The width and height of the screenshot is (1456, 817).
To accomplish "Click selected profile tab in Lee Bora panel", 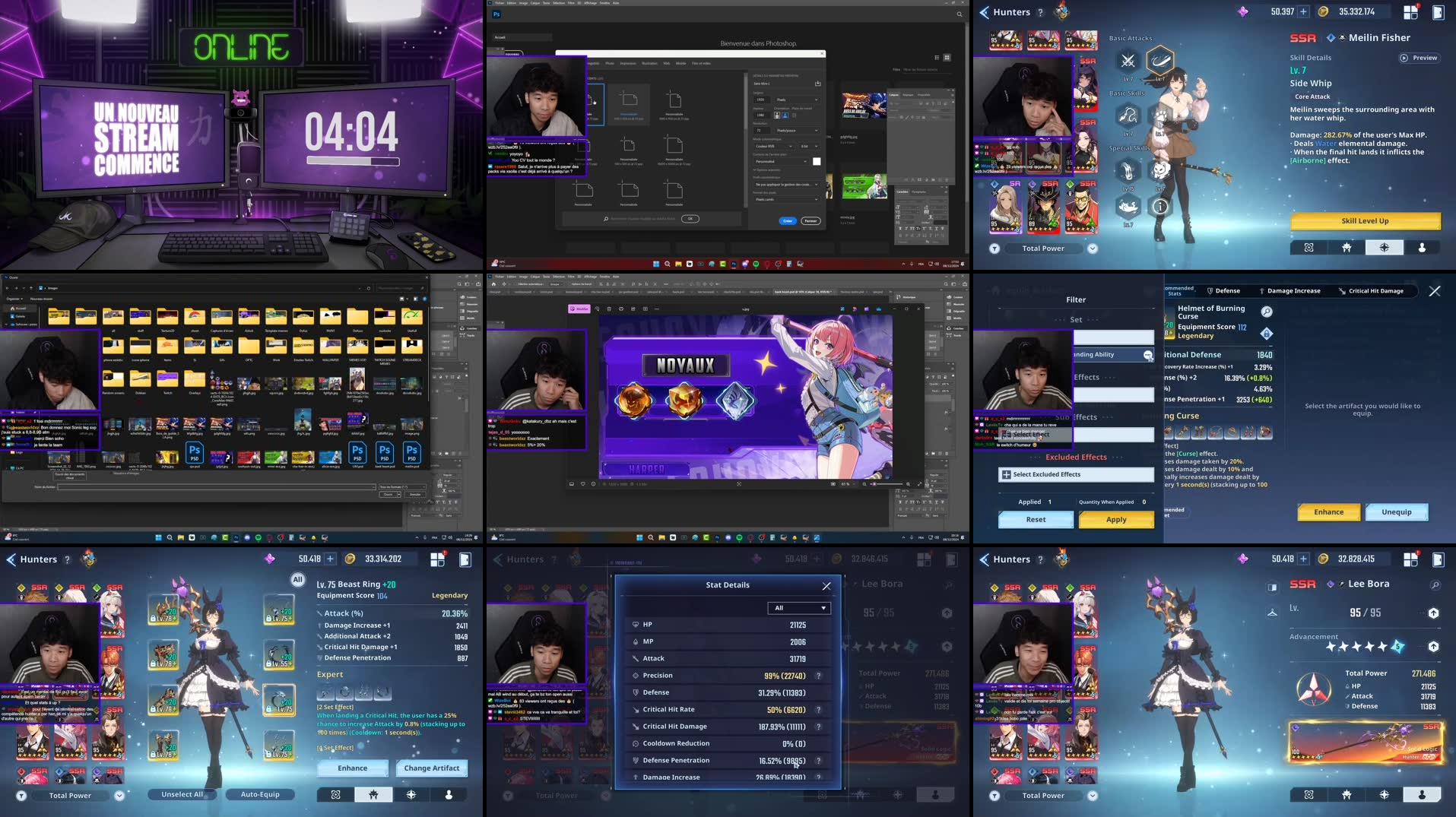I will pos(1422,795).
